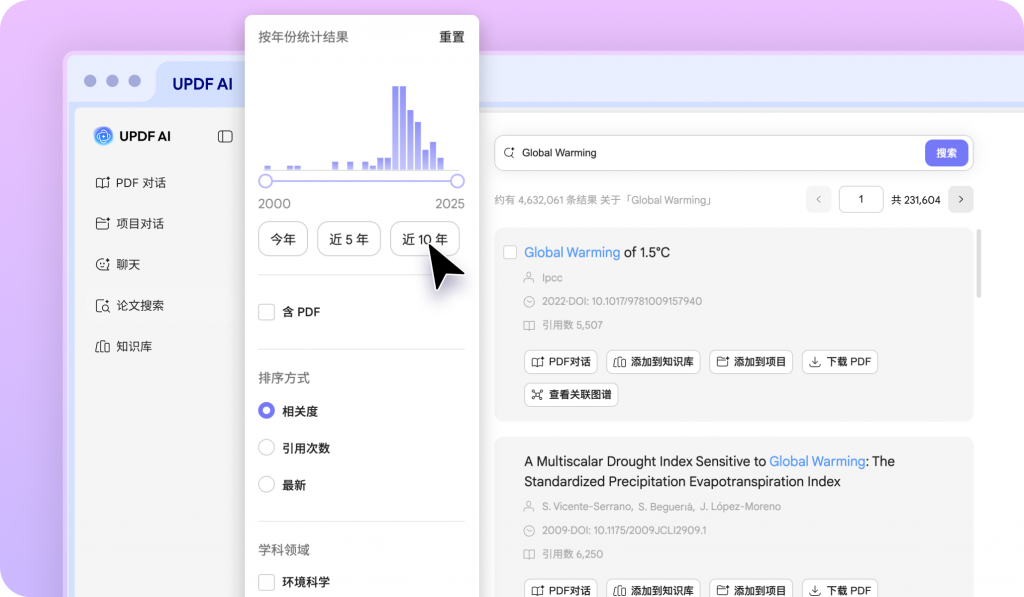Viewport: 1024px width, 597px height.
Task: Click the page number input field
Action: point(860,199)
